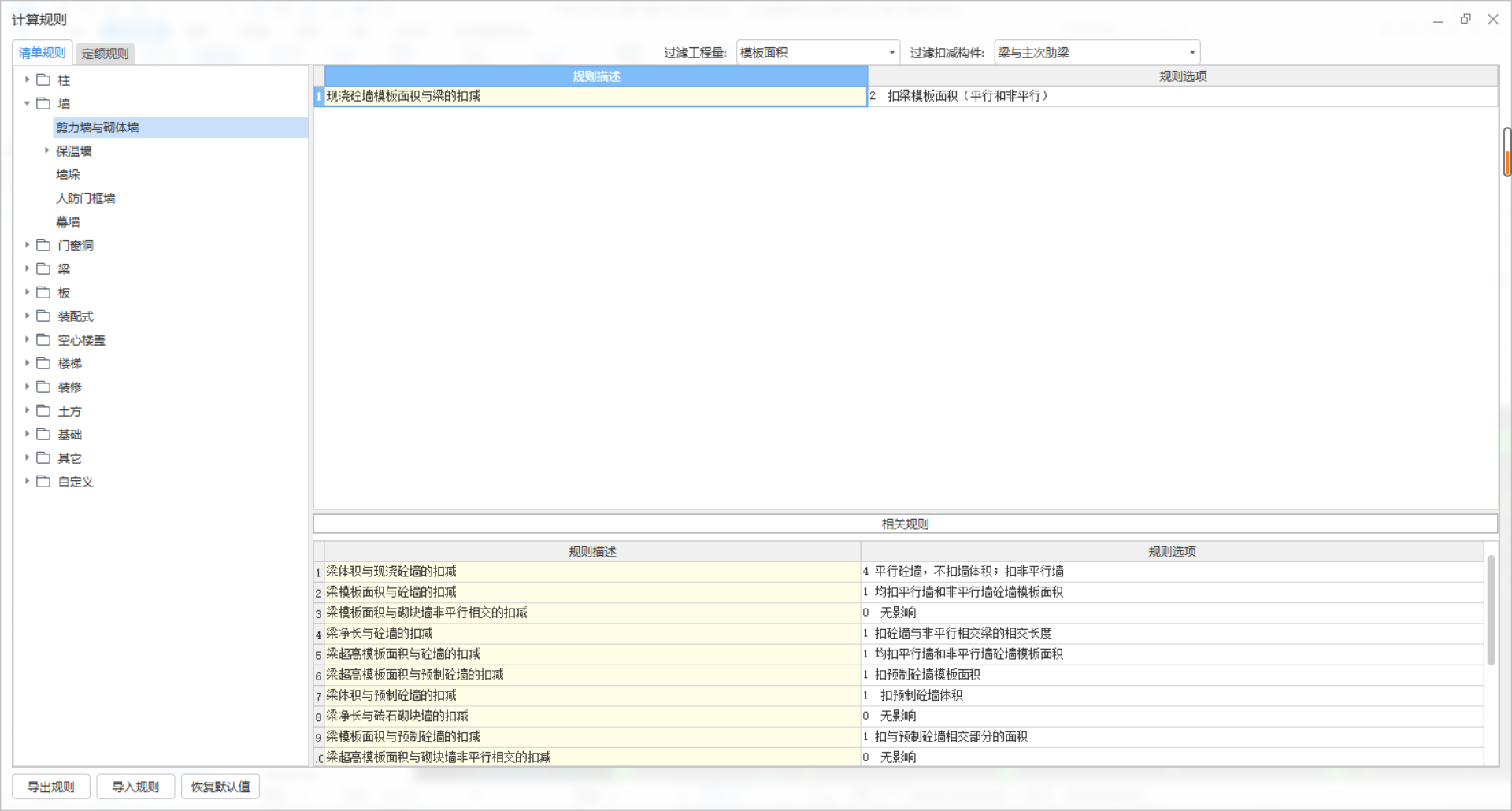
Task: Select the 人防门框墙 tree item
Action: tap(86, 198)
